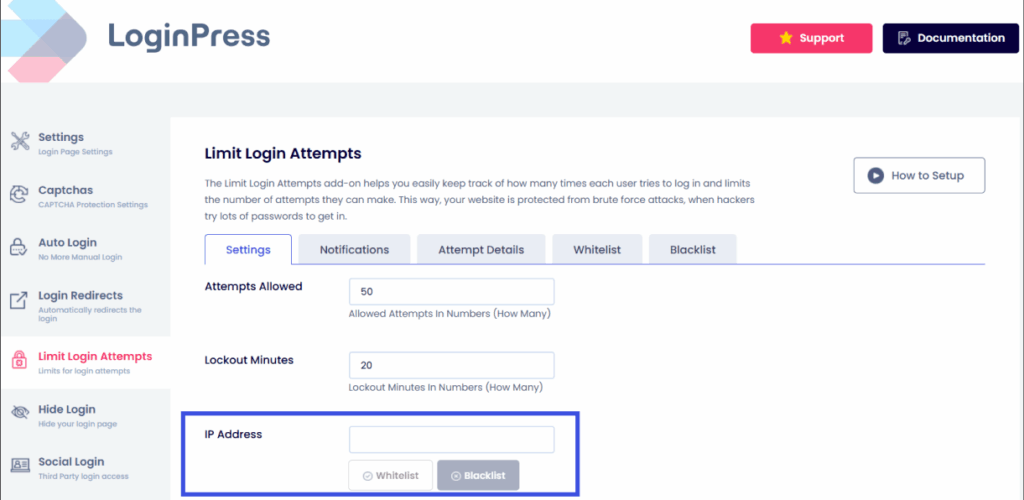The image size is (1024, 500).
Task: Click the Settings wrench icon in sidebar
Action: click(x=20, y=142)
